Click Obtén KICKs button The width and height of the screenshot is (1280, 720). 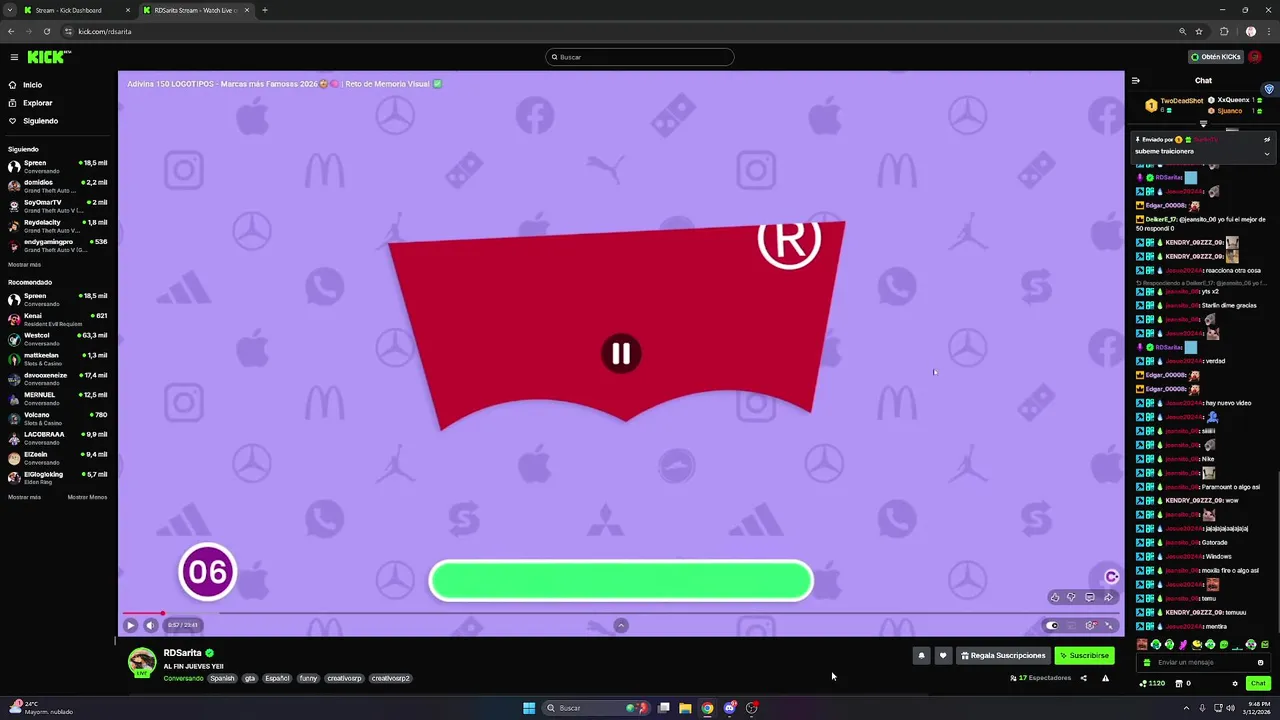(1216, 57)
